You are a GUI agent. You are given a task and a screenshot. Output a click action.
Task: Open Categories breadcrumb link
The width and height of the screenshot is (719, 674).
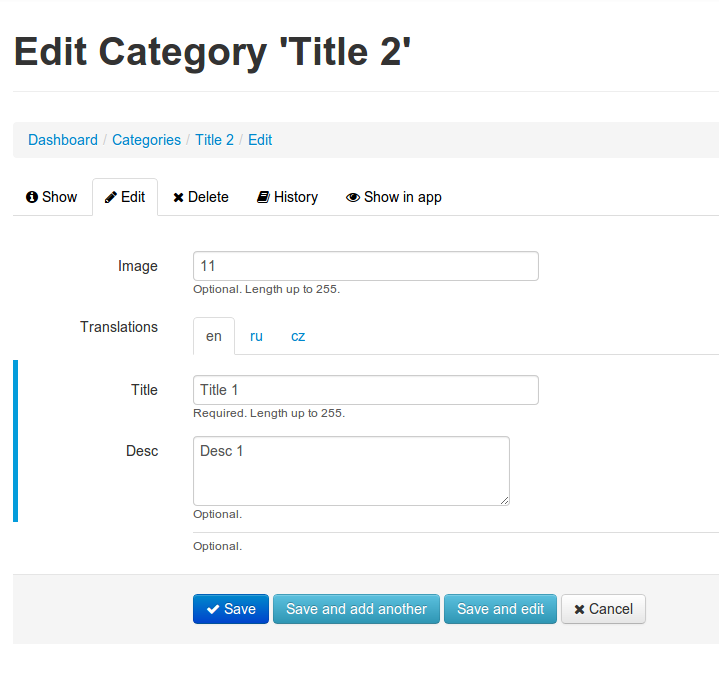coord(146,140)
